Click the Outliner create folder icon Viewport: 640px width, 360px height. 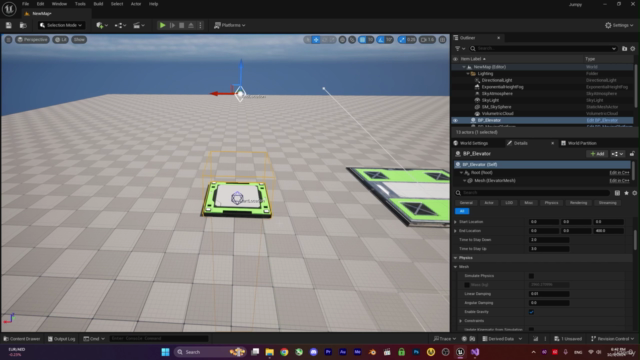624,49
